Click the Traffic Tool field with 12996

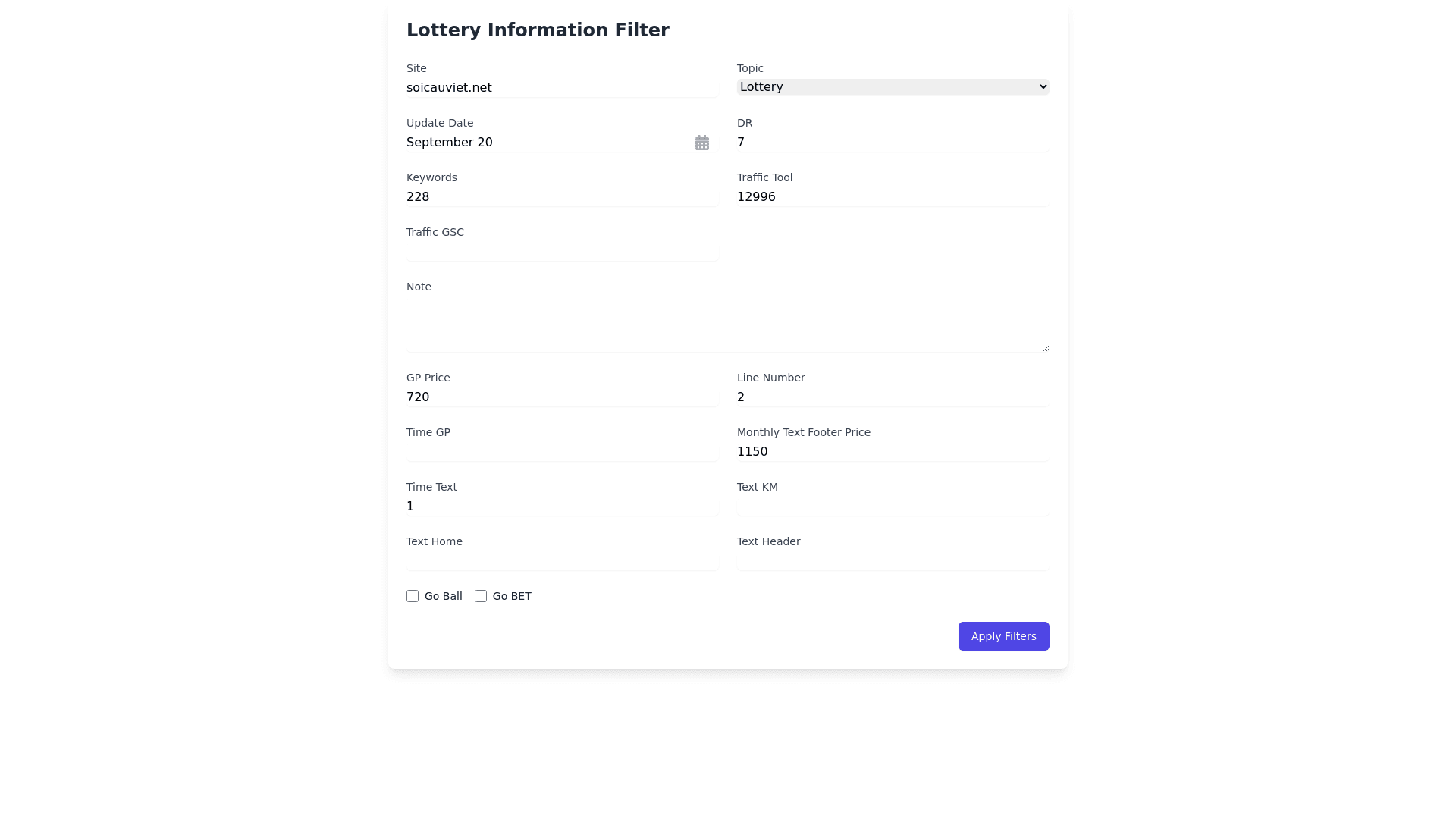[893, 197]
